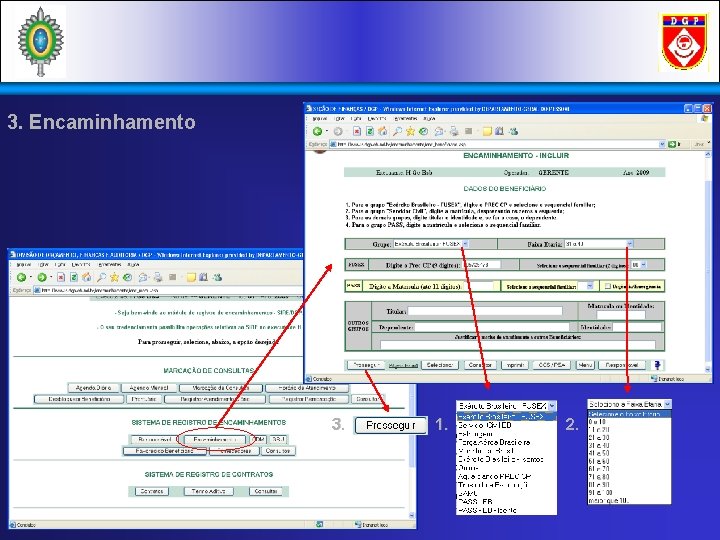Image resolution: width=720 pixels, height=540 pixels.
Task: Click Back arrow in Encaminhamento browser window
Action: pyautogui.click(x=317, y=131)
